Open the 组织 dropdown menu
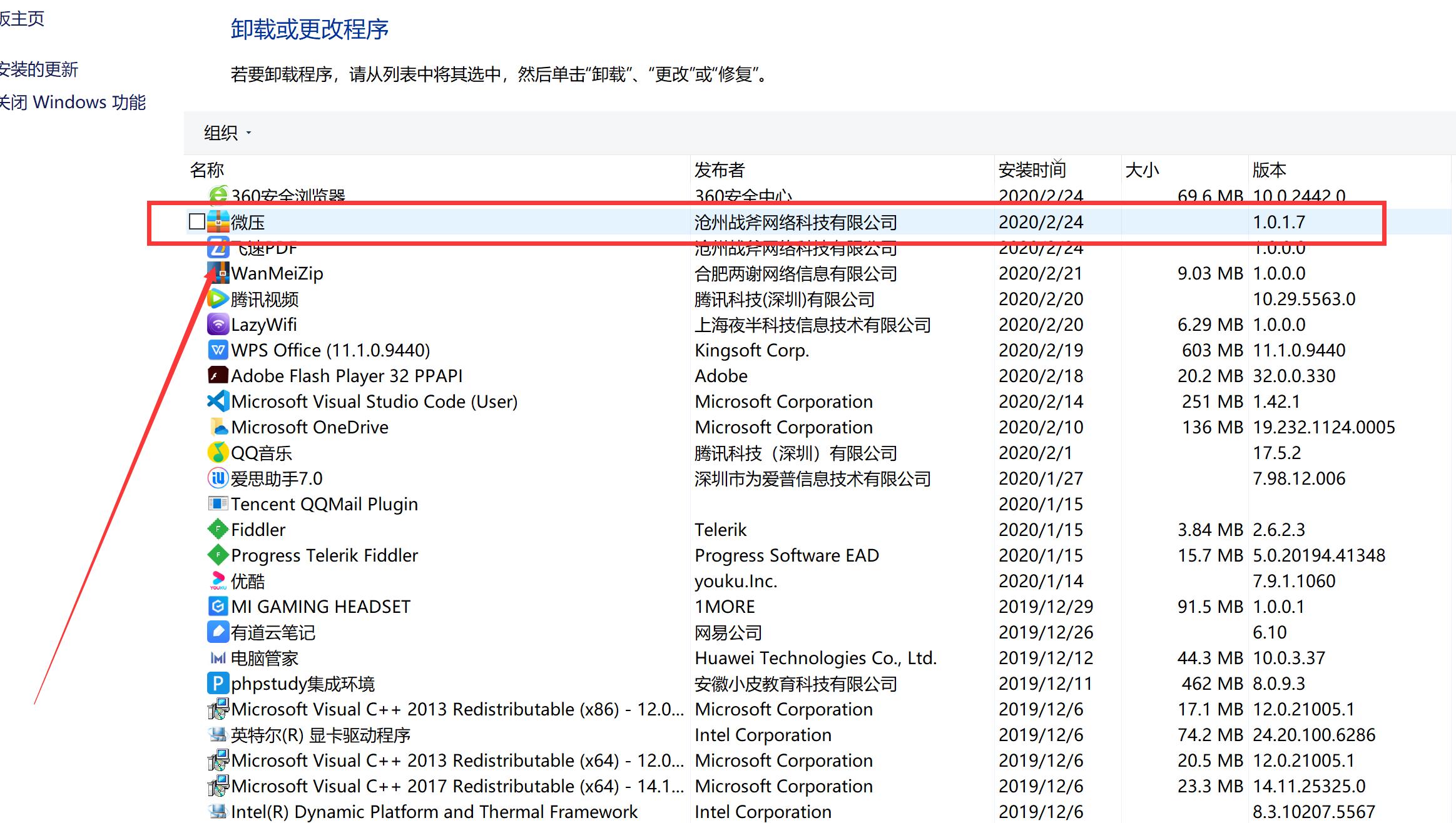Image resolution: width=1456 pixels, height=823 pixels. click(x=227, y=133)
